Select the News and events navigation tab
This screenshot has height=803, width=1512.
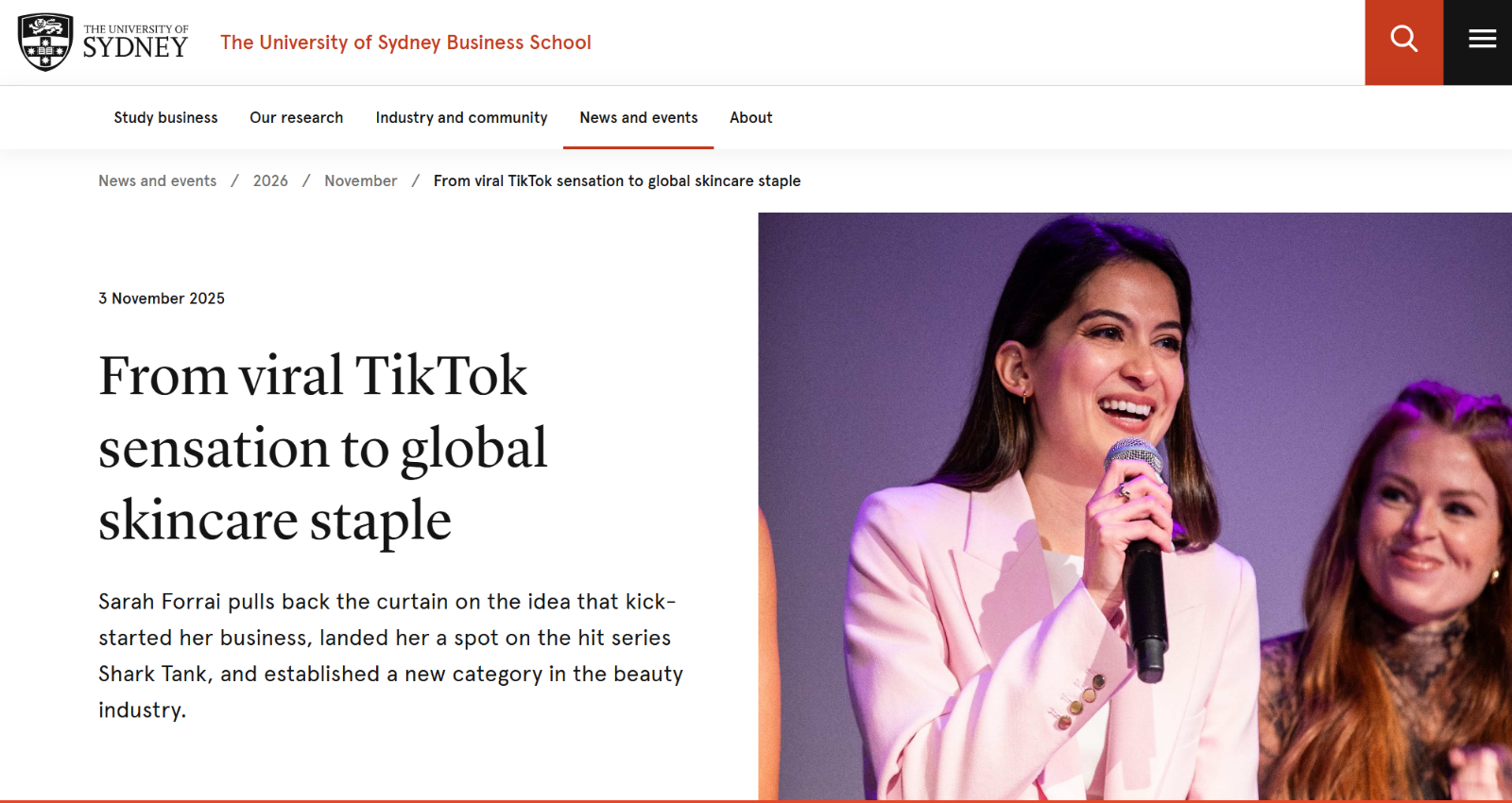click(x=638, y=117)
